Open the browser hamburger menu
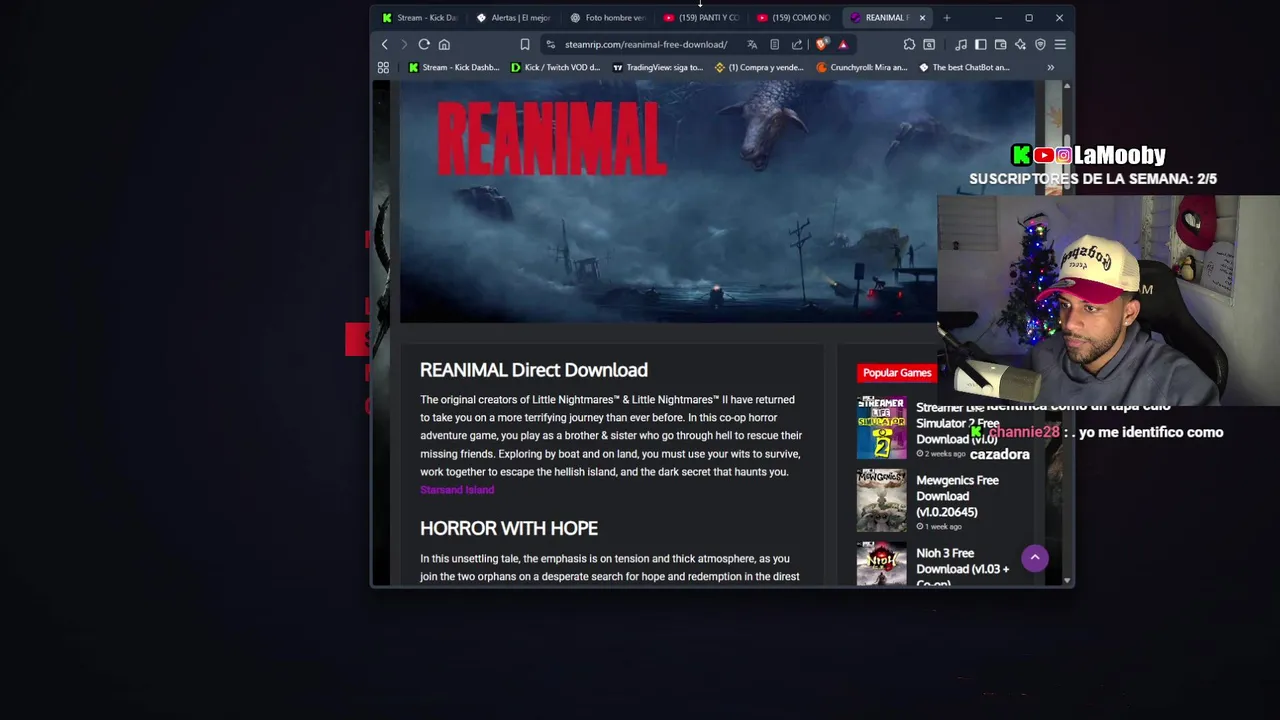The height and width of the screenshot is (720, 1280). (1060, 44)
